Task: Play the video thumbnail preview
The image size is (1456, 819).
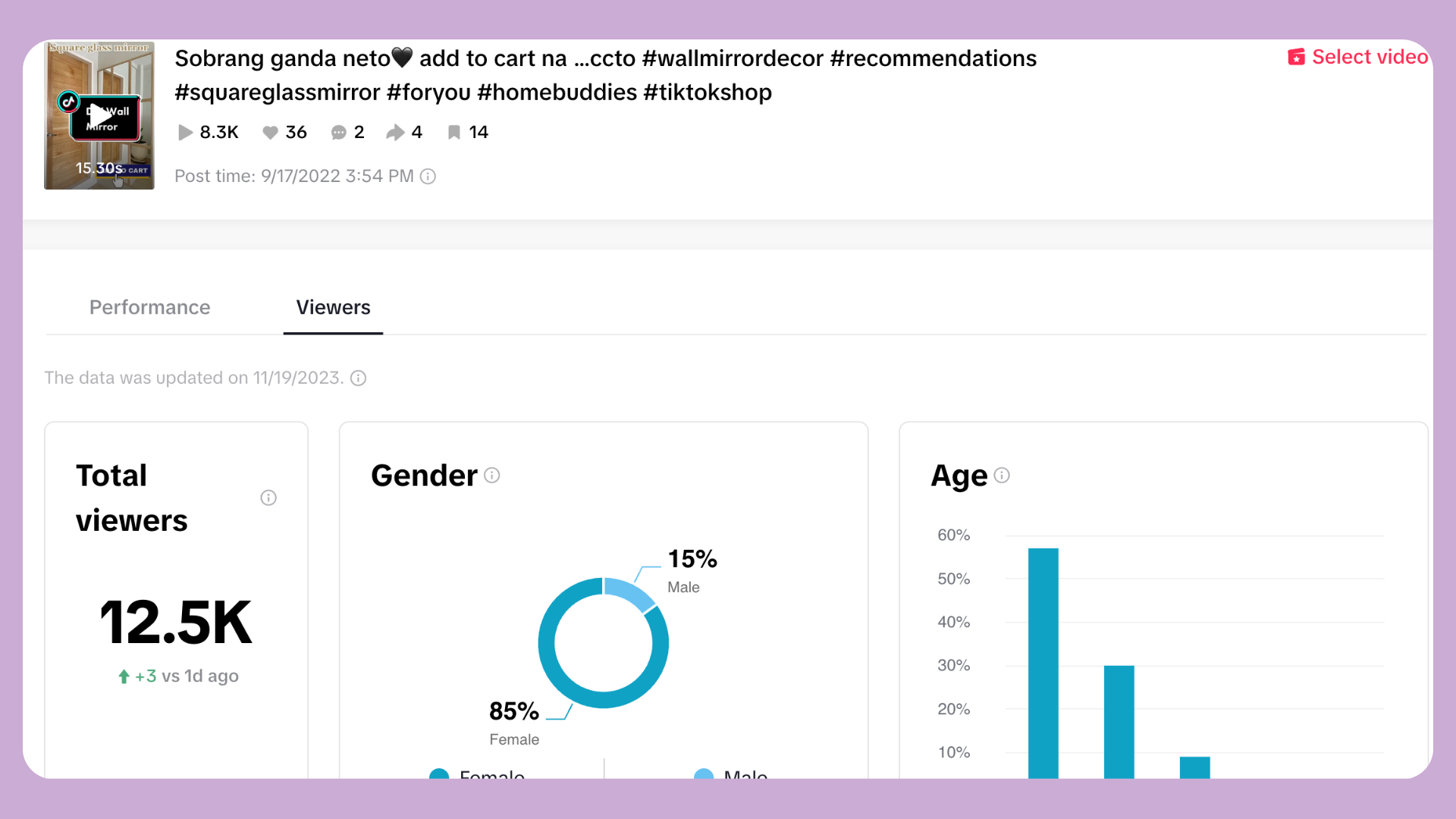Action: (99, 116)
